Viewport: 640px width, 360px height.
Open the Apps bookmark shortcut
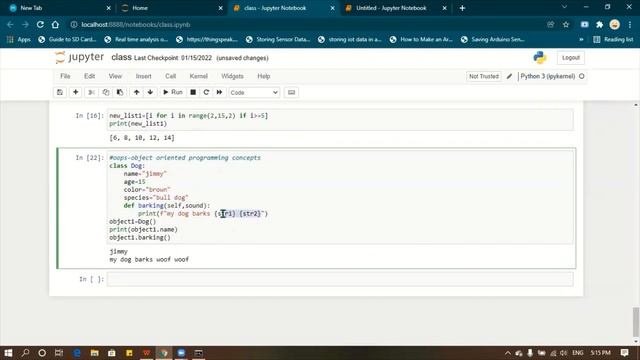(x=19, y=40)
